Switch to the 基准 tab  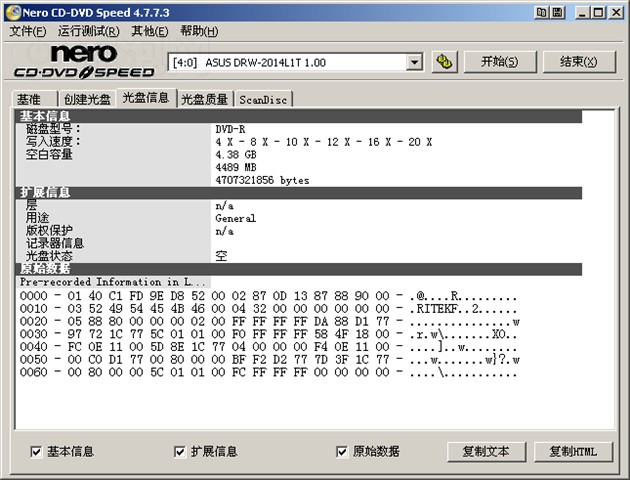(x=34, y=99)
